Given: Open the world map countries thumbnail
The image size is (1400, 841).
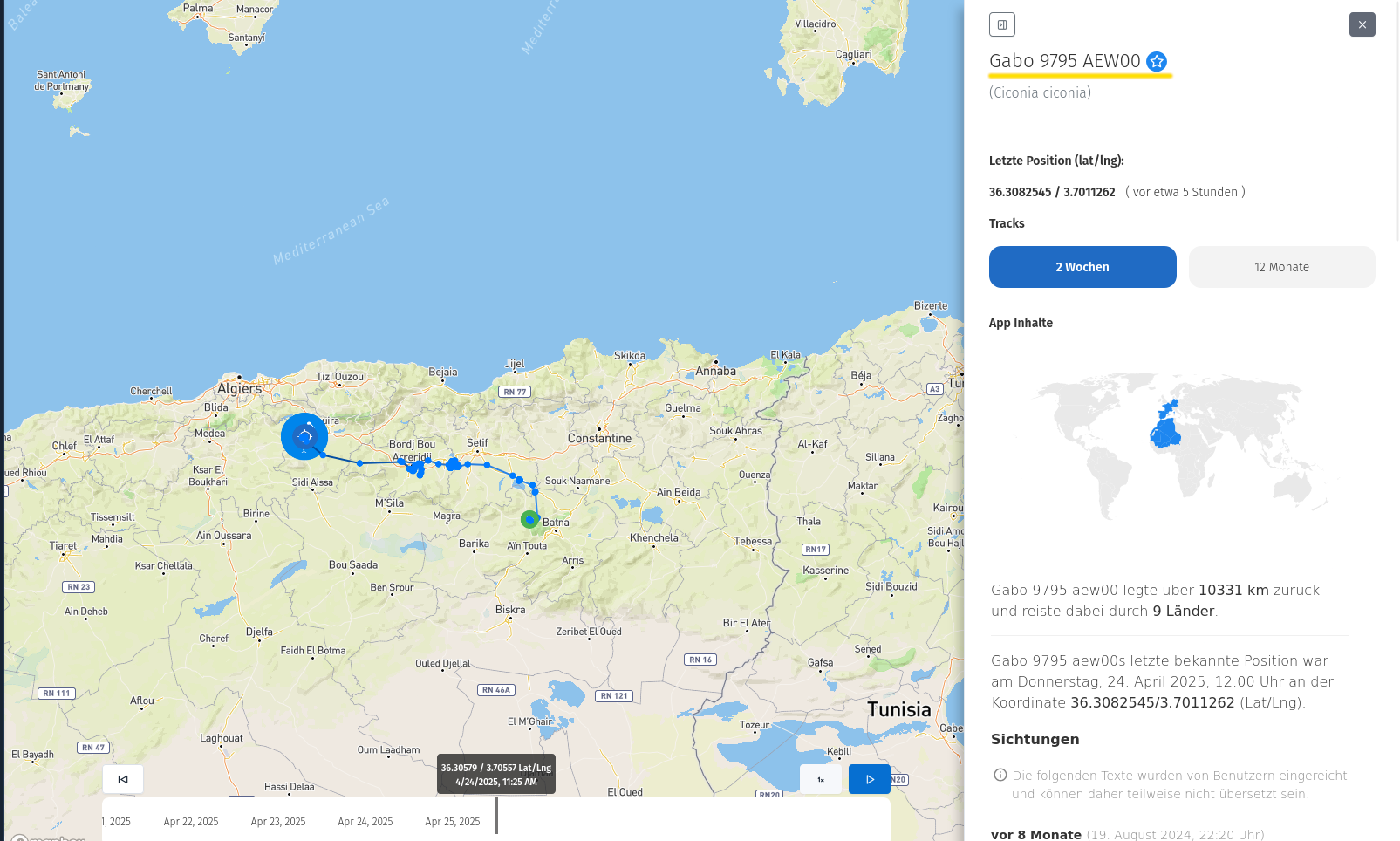Looking at the screenshot, I should pyautogui.click(x=1182, y=445).
